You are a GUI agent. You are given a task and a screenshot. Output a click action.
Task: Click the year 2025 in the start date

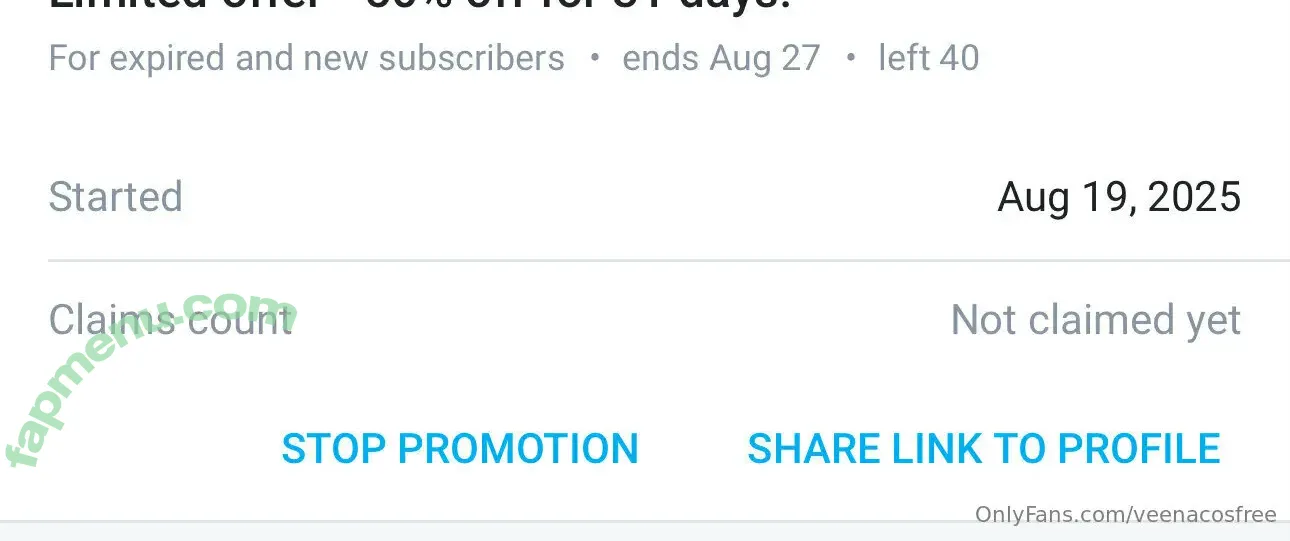[x=1194, y=198]
